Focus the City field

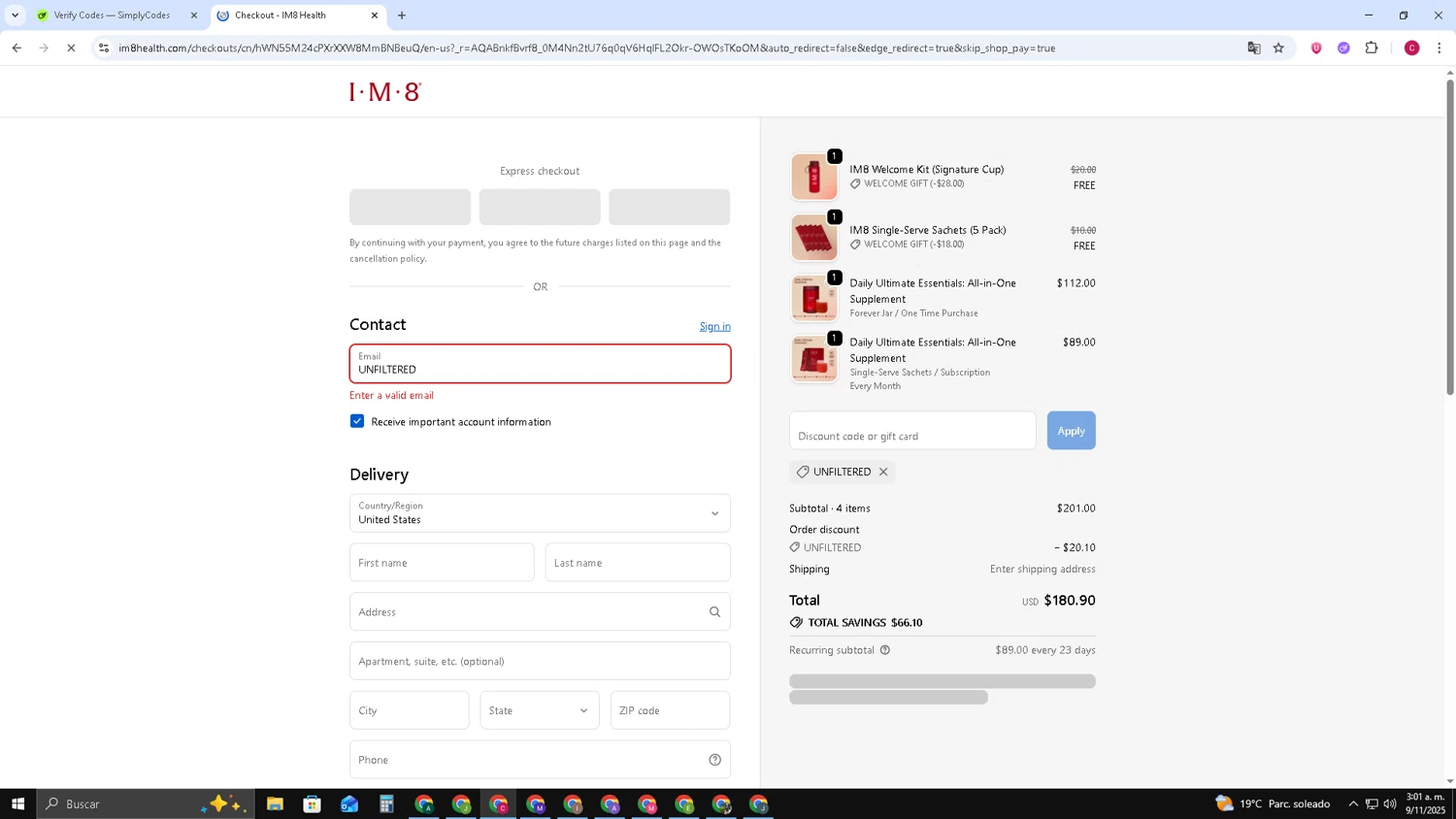pyautogui.click(x=409, y=710)
